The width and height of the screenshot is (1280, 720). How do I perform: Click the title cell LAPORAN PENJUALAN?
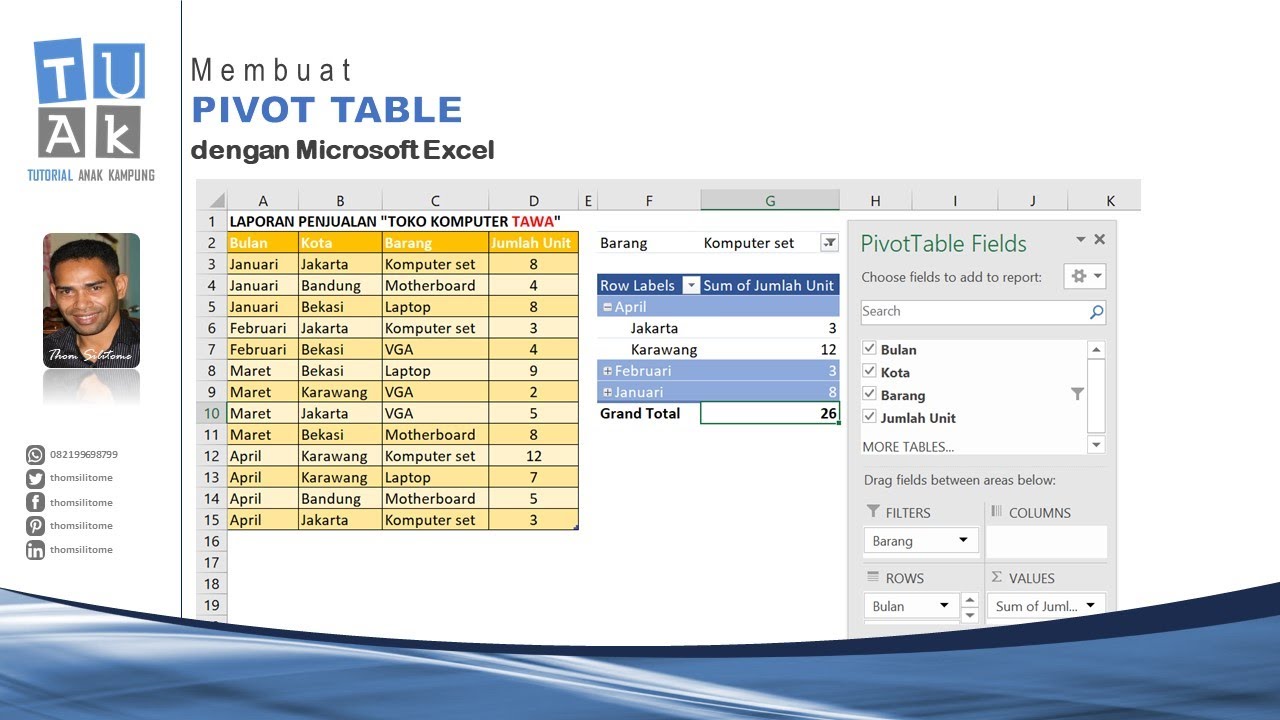tap(395, 222)
